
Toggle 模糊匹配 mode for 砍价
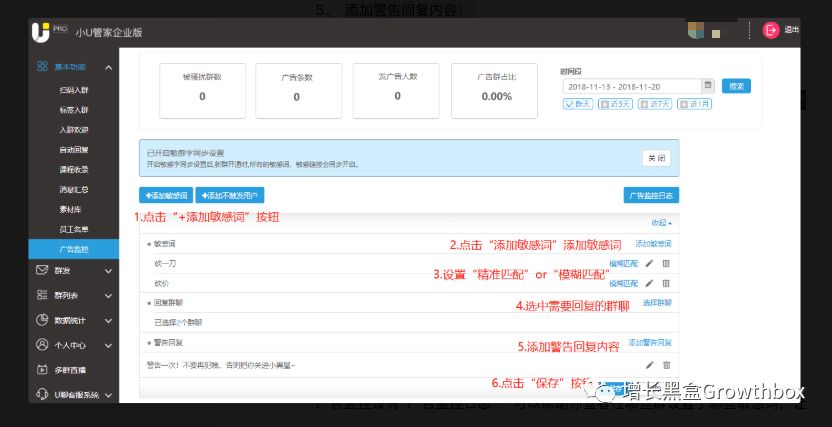(623, 284)
